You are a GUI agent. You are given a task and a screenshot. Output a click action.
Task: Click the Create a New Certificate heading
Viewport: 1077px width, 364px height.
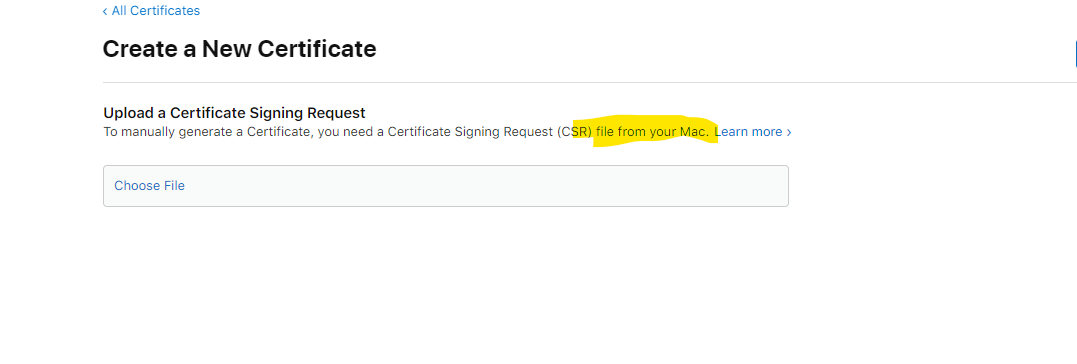coord(239,49)
